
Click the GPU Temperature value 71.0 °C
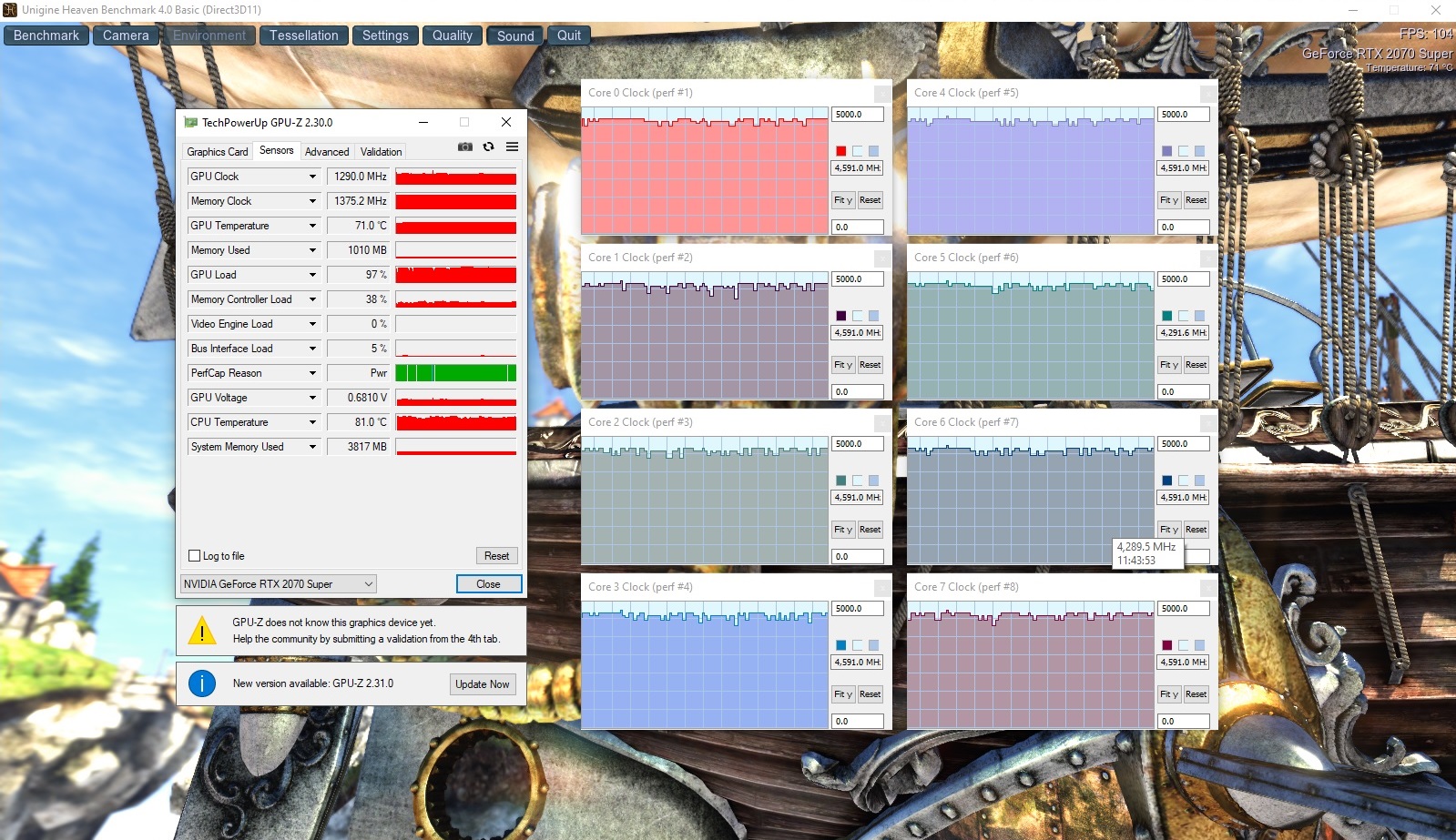(359, 226)
